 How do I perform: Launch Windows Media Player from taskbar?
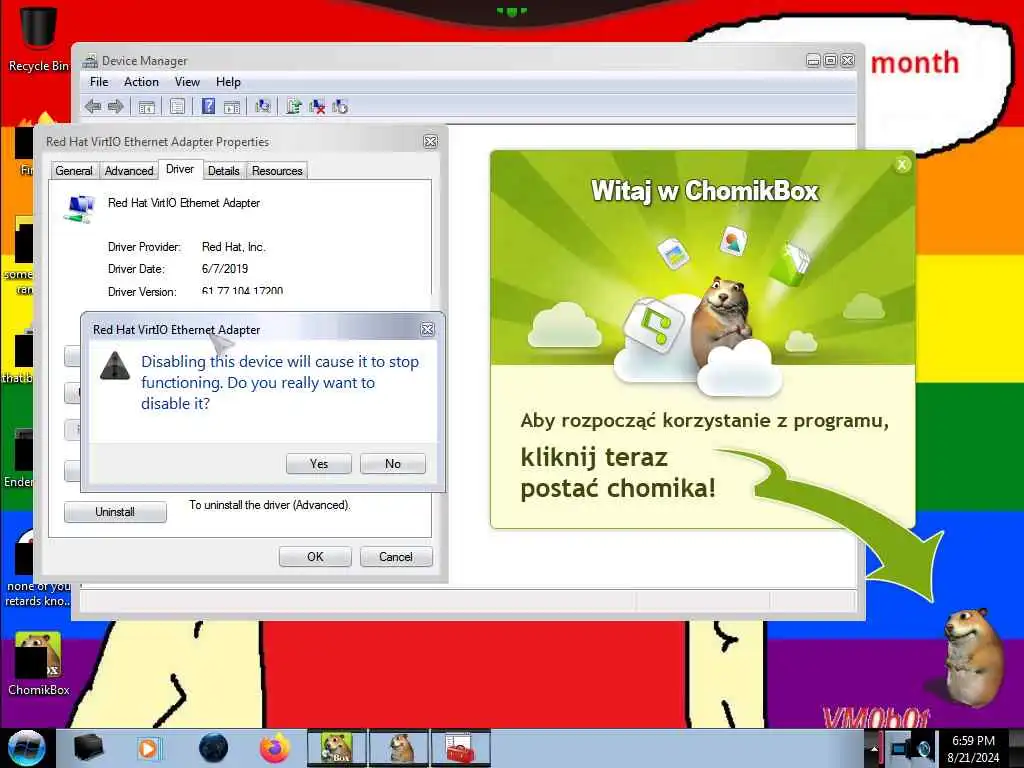click(x=148, y=748)
